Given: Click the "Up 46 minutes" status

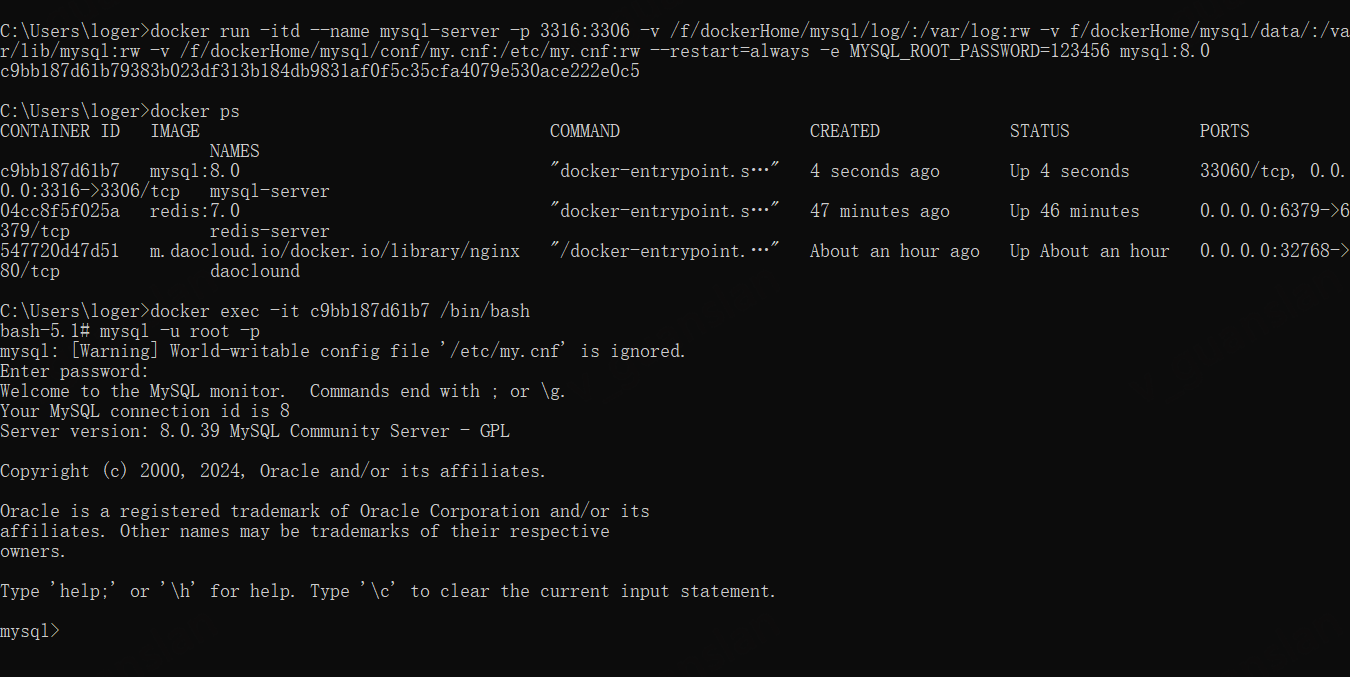Looking at the screenshot, I should (x=1075, y=211).
